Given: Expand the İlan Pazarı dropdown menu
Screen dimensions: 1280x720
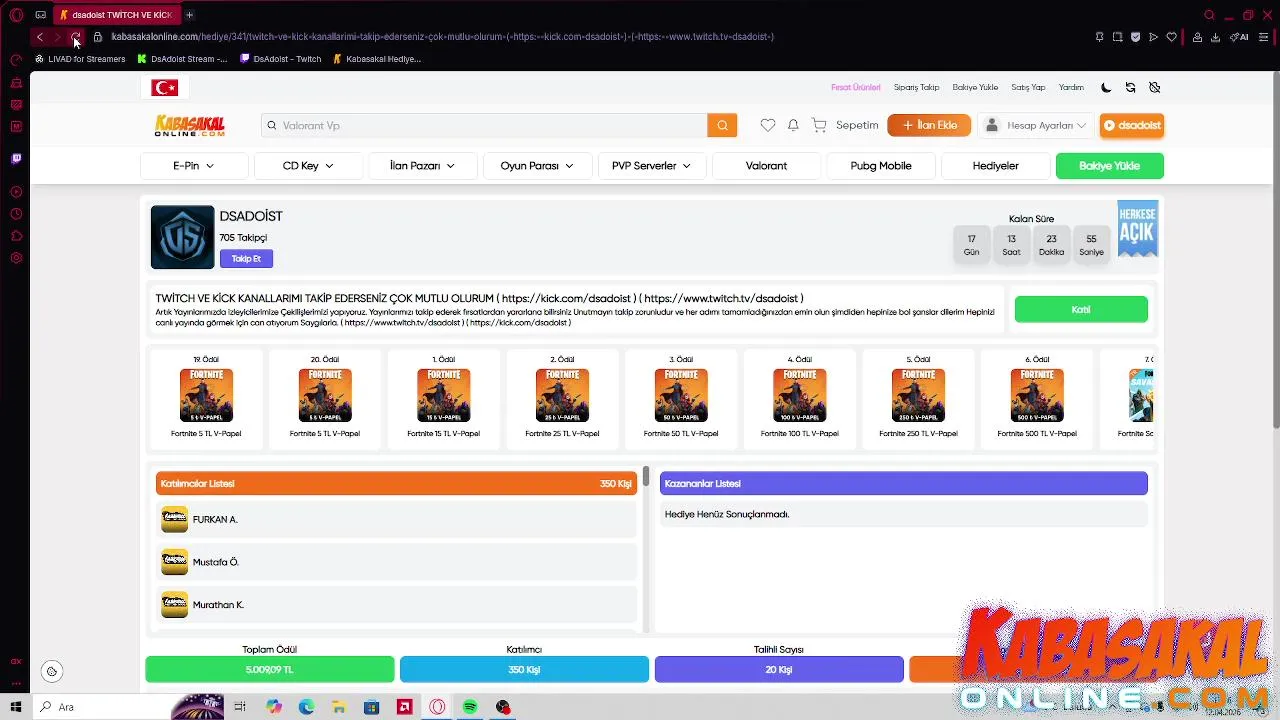Looking at the screenshot, I should click(x=422, y=166).
